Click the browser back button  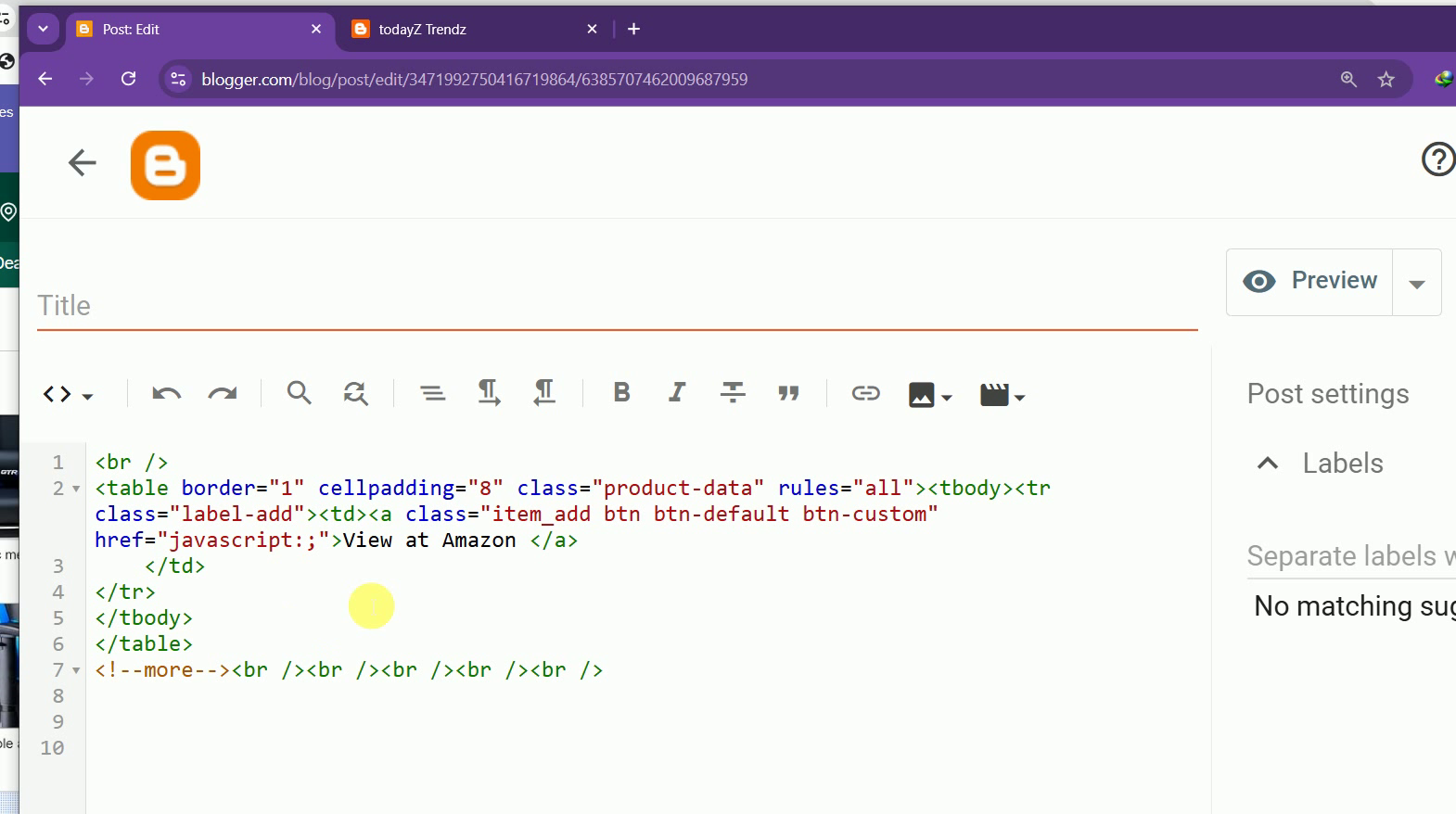point(45,80)
